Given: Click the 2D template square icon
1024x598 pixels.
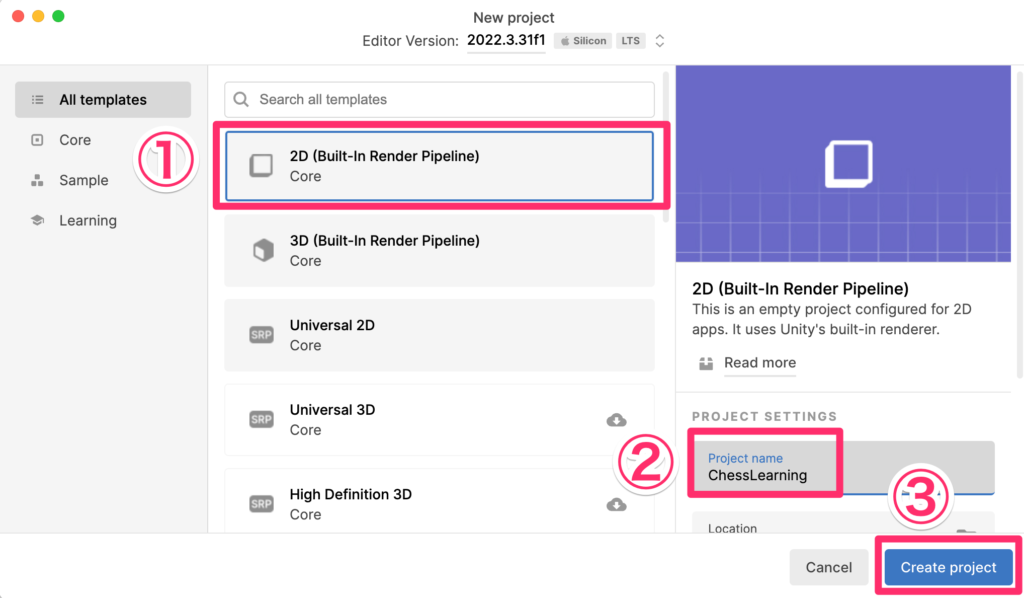Looking at the screenshot, I should [x=261, y=166].
